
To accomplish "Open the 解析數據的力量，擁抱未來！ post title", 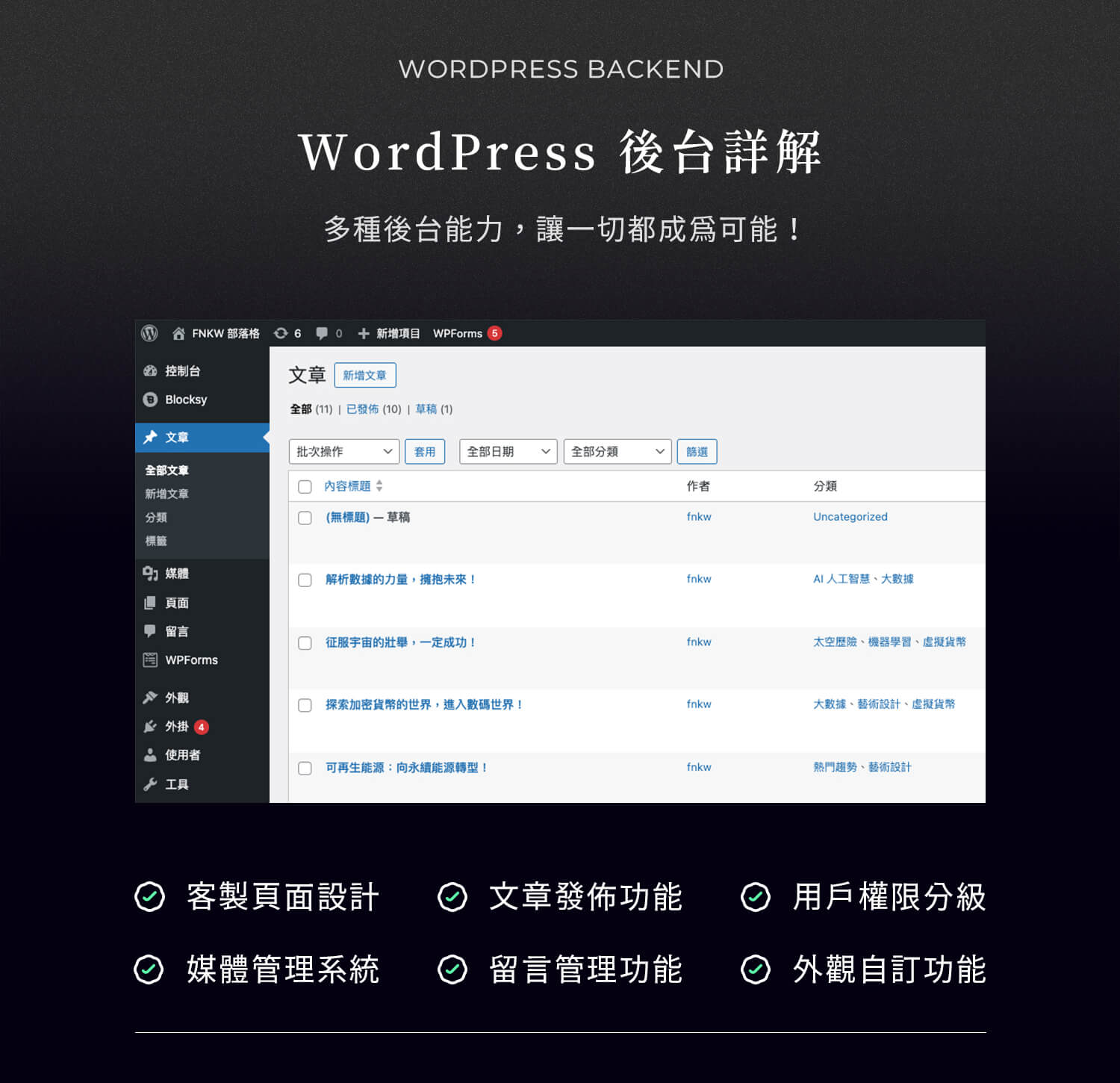I will [x=400, y=579].
